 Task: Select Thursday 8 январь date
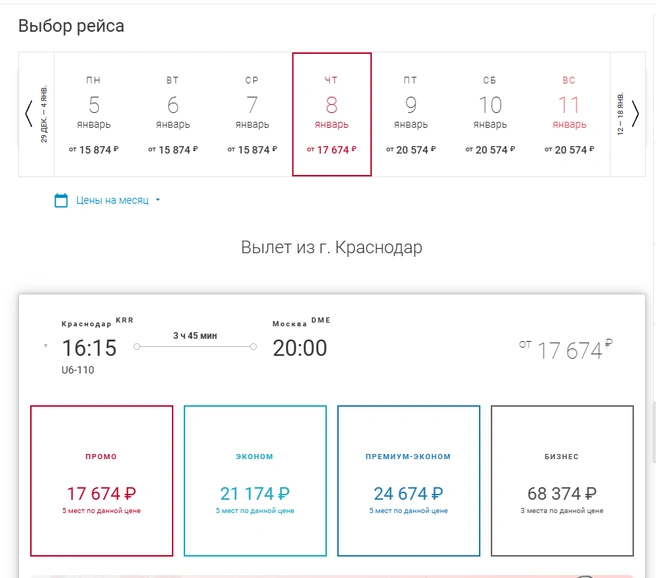(x=332, y=114)
